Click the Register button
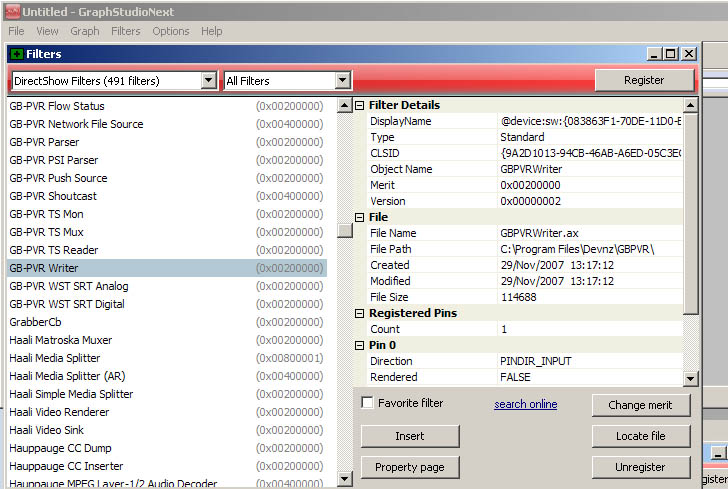Screen dimensions: 728x489 coord(643,80)
